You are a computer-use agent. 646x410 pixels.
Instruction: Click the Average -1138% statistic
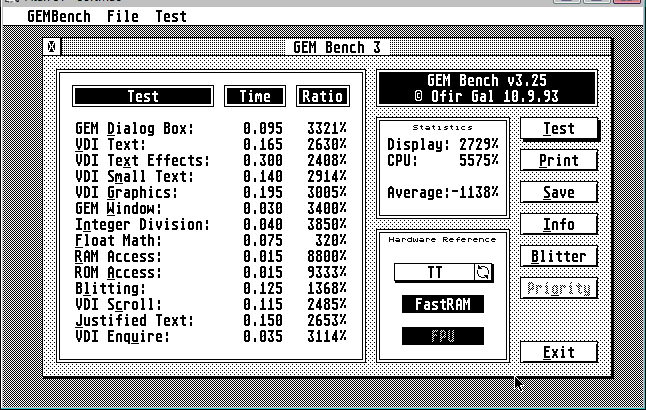click(x=443, y=192)
